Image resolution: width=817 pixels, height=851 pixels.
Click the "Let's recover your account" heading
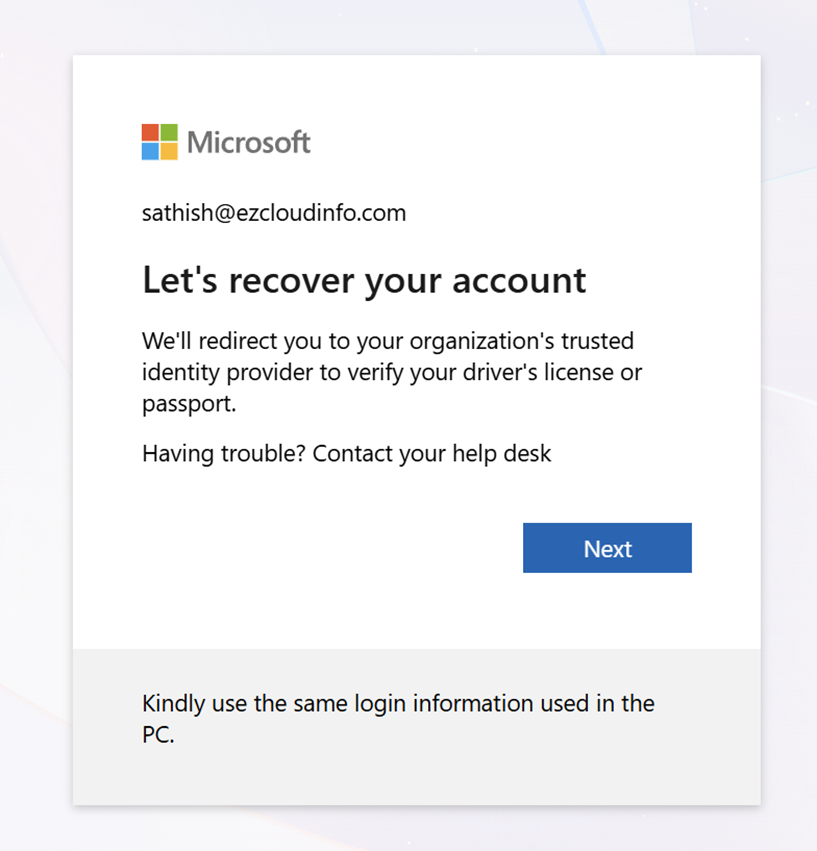[364, 280]
